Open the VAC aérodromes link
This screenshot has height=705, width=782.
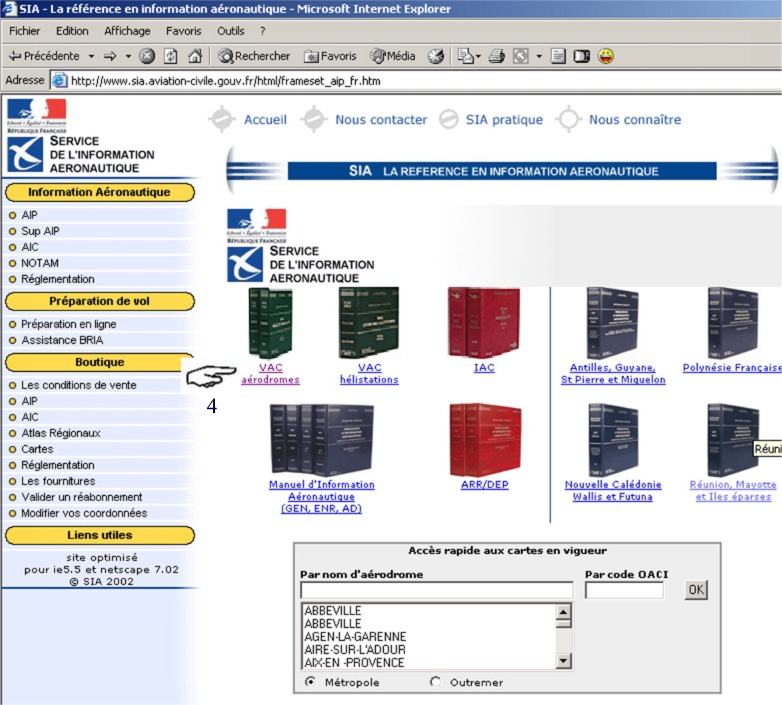[270, 373]
